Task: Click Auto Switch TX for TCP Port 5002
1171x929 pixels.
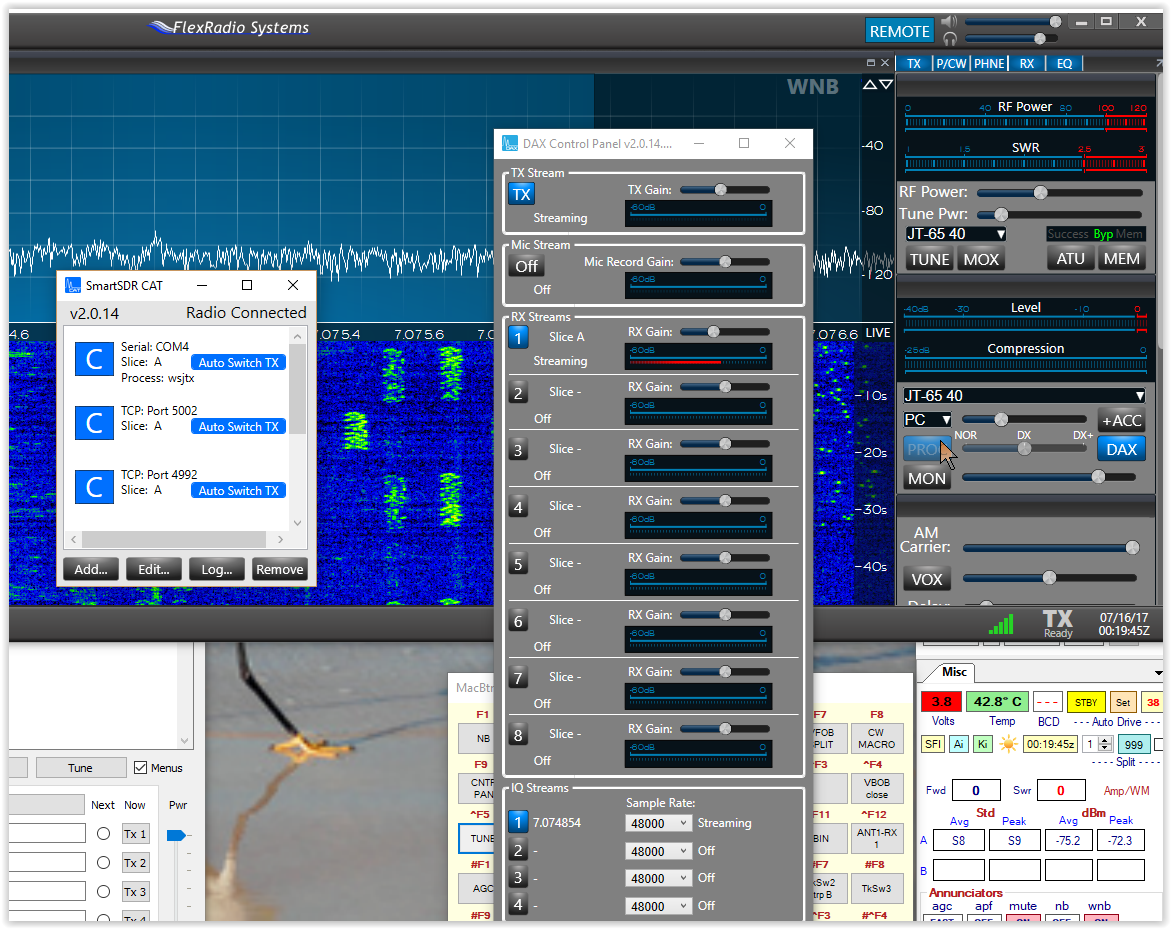Action: coord(238,426)
